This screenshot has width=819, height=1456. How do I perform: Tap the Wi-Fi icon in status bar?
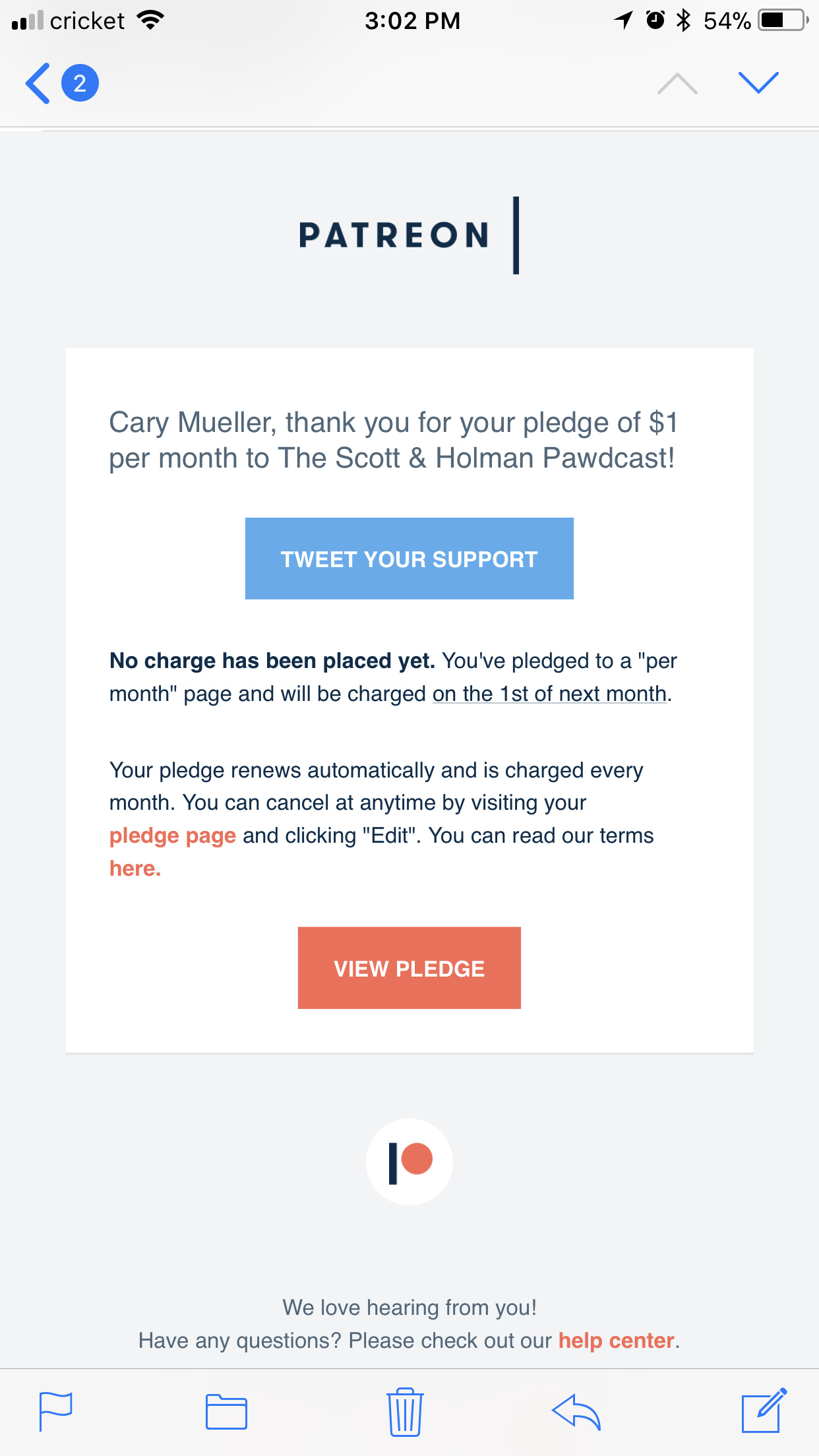pyautogui.click(x=151, y=20)
